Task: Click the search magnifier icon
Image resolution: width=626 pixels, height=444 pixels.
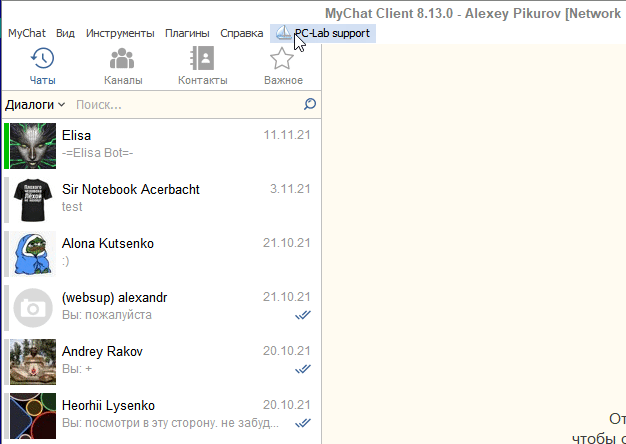Action: click(x=310, y=104)
